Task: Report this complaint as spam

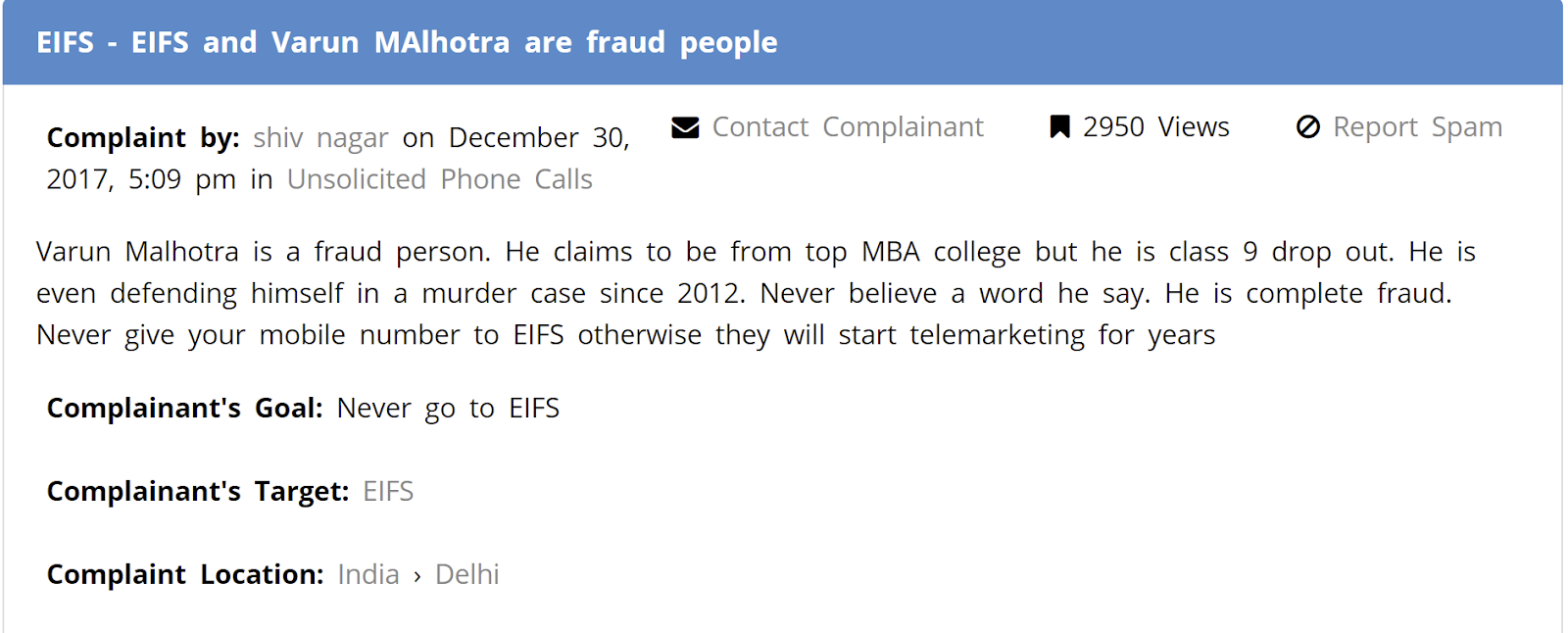Action: pos(1416,127)
